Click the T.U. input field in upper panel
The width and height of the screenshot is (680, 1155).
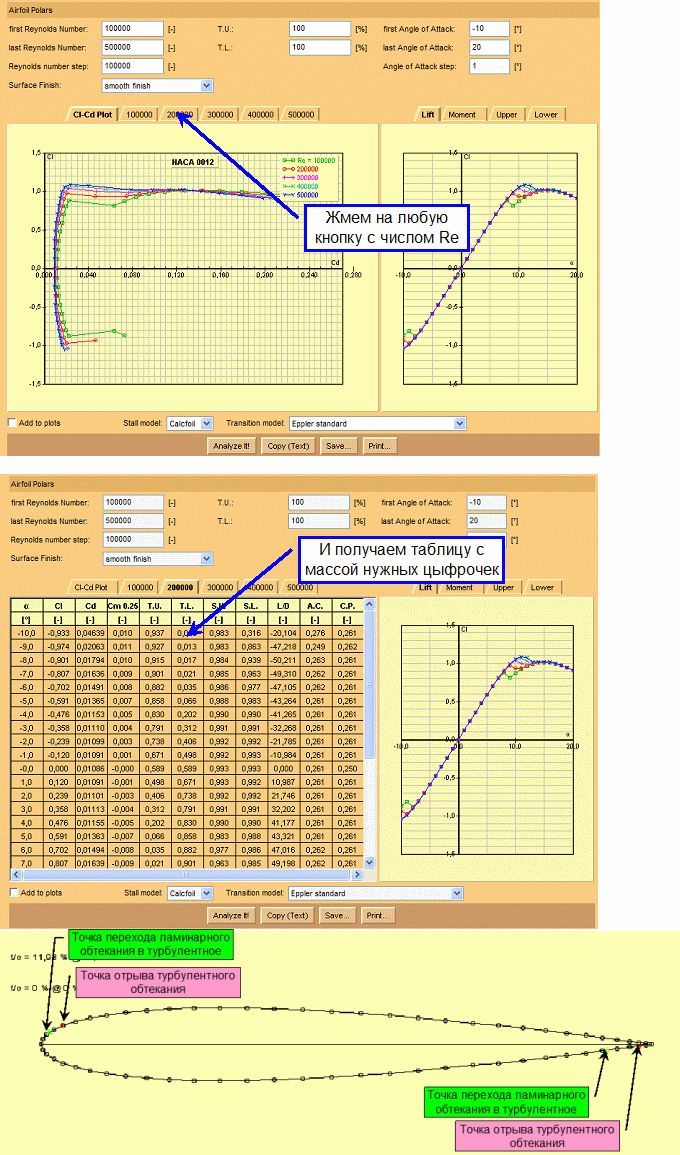point(319,28)
